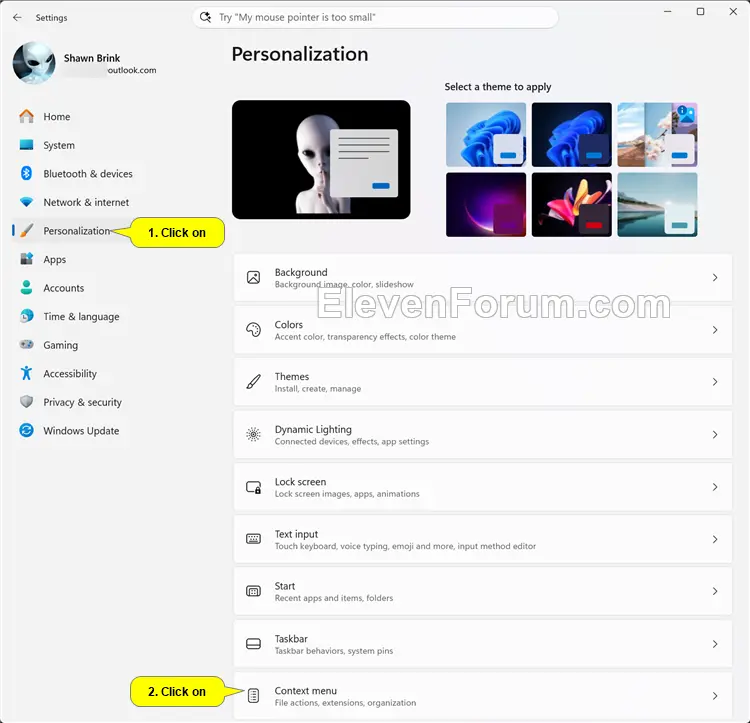Click the Accessibility label in sidebar
Screen dimensions: 750x723
(x=70, y=373)
